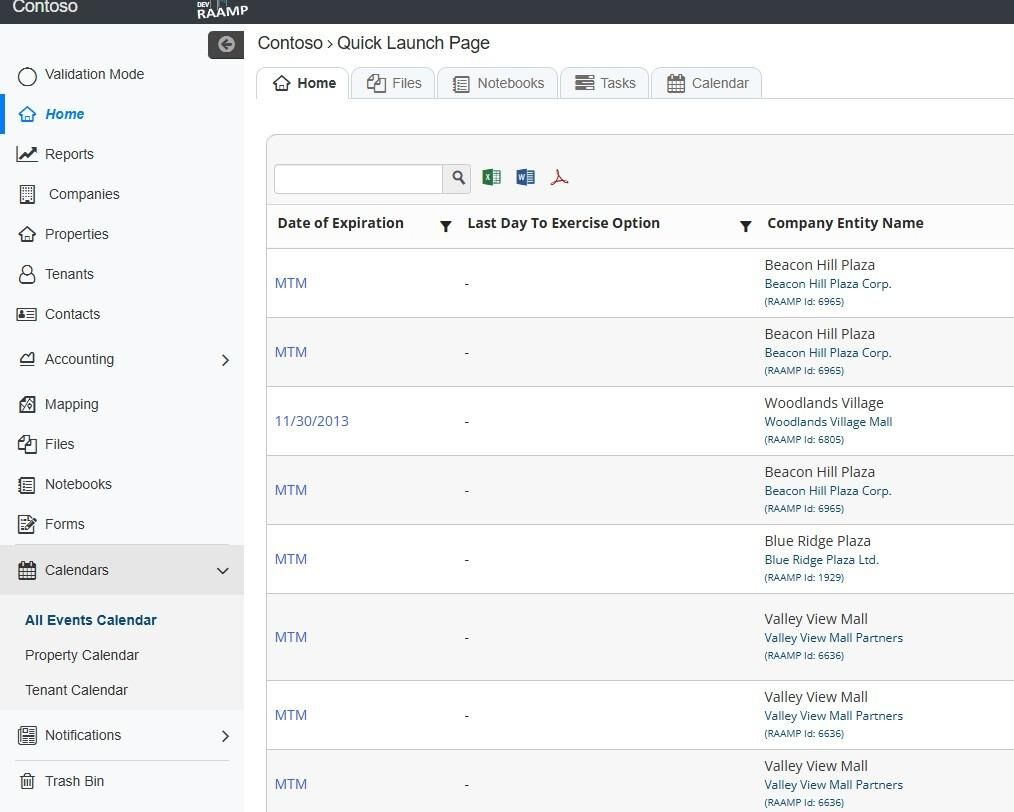
Task: Expand the Accounting submenu
Action: [x=225, y=360]
